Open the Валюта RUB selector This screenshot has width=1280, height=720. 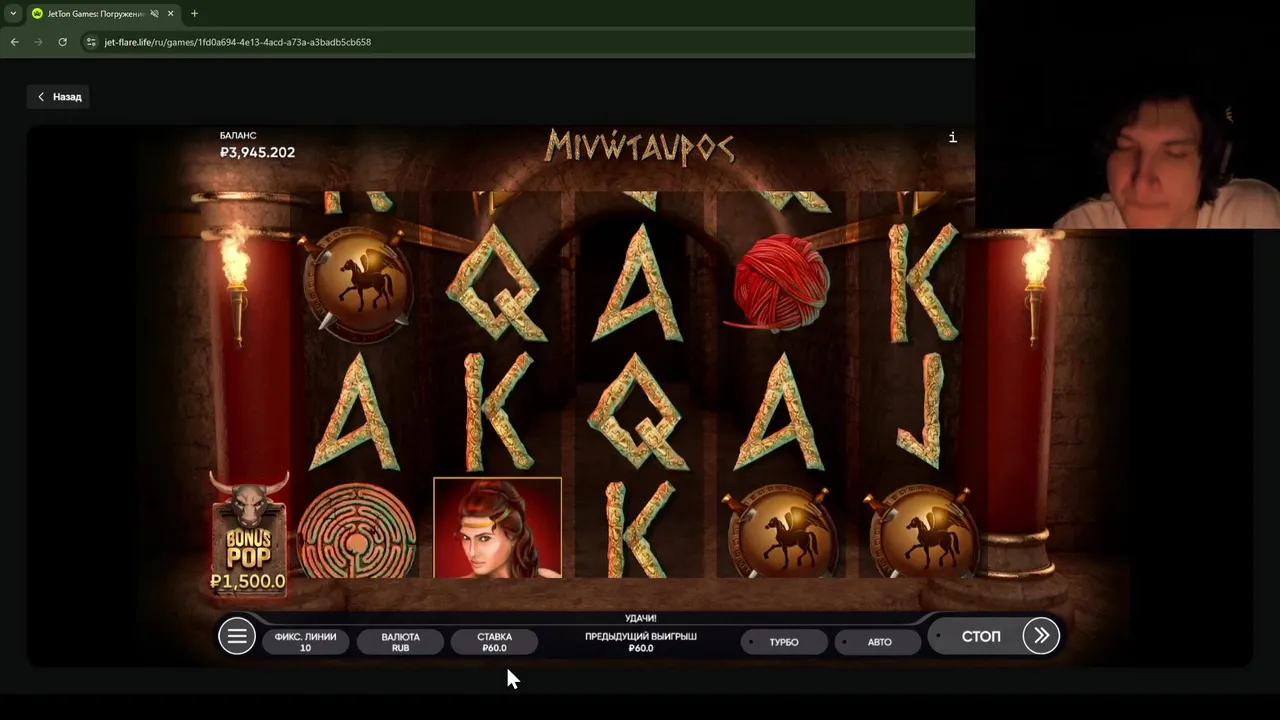coord(400,642)
